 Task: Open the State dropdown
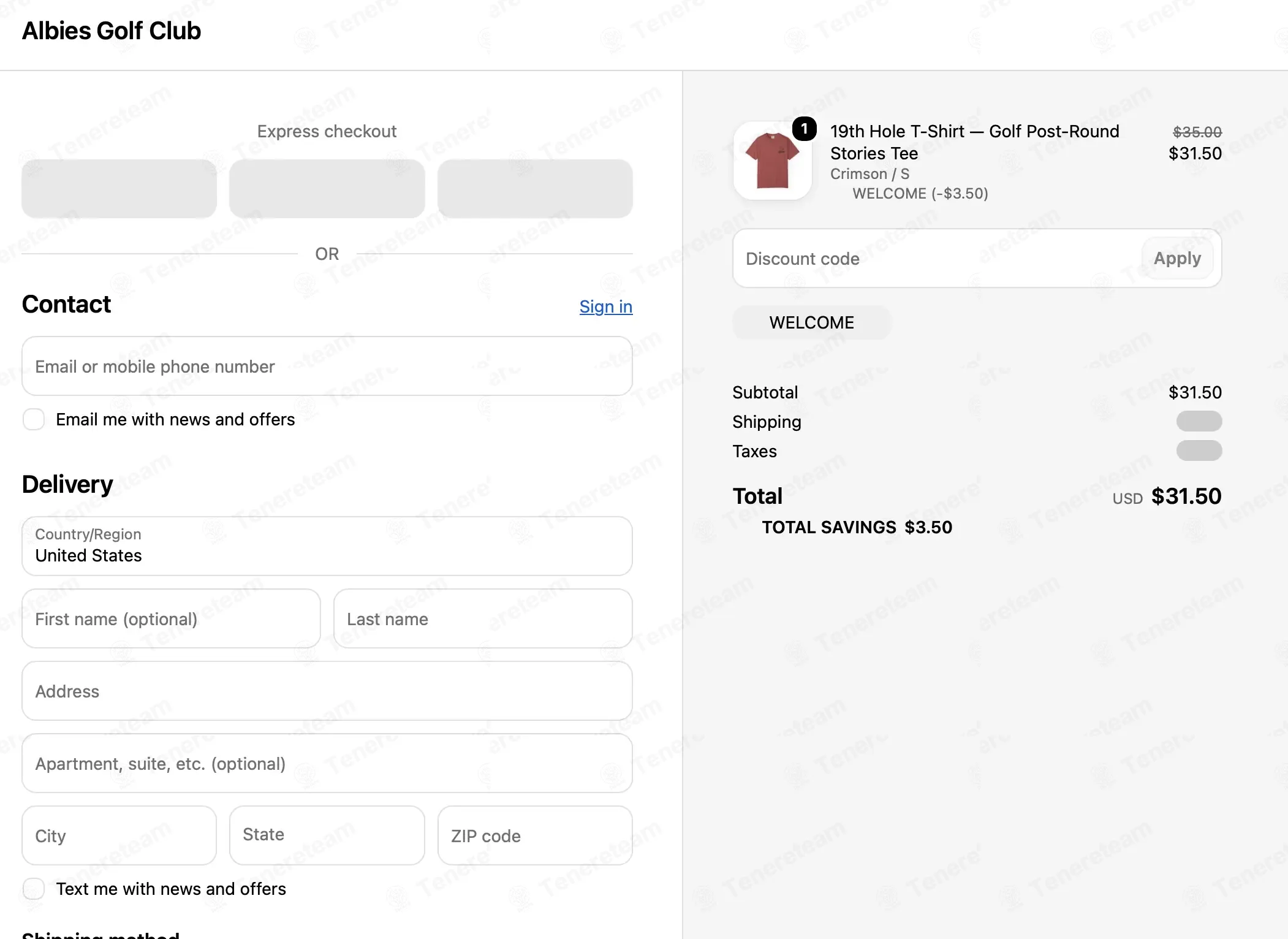pos(327,835)
